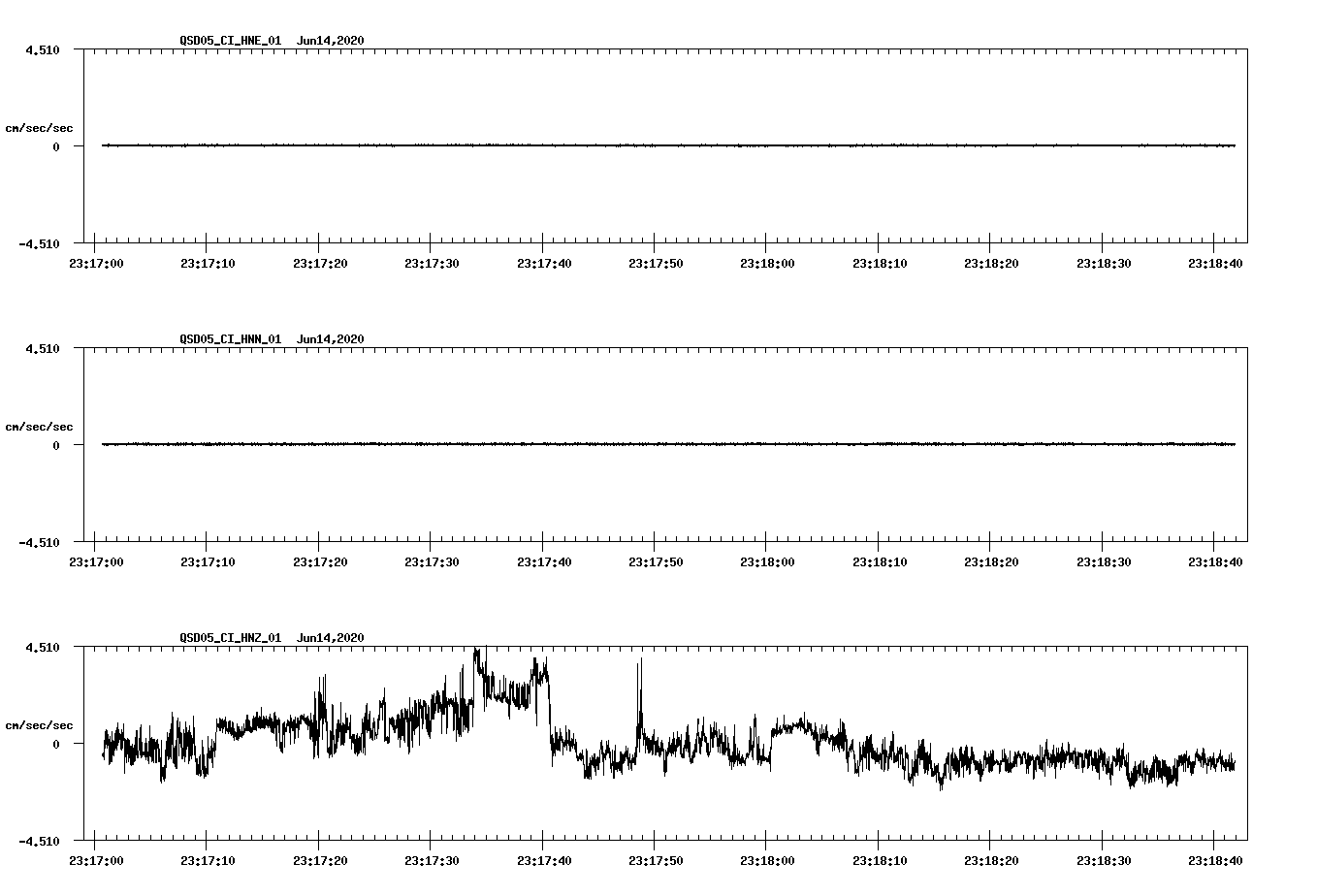Click time label 23:18:20 under HNE plot
1317x896 pixels.
[991, 264]
